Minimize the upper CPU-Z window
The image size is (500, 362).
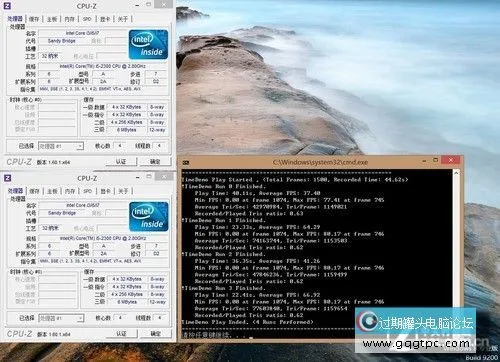click(x=137, y=5)
